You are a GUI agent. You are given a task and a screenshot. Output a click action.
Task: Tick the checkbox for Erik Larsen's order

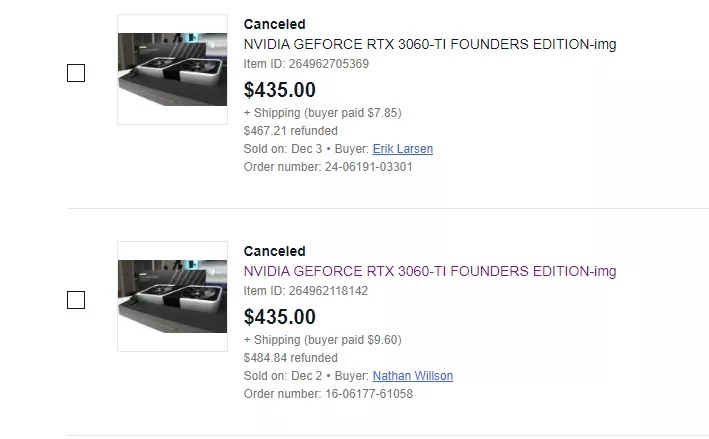[x=76, y=73]
